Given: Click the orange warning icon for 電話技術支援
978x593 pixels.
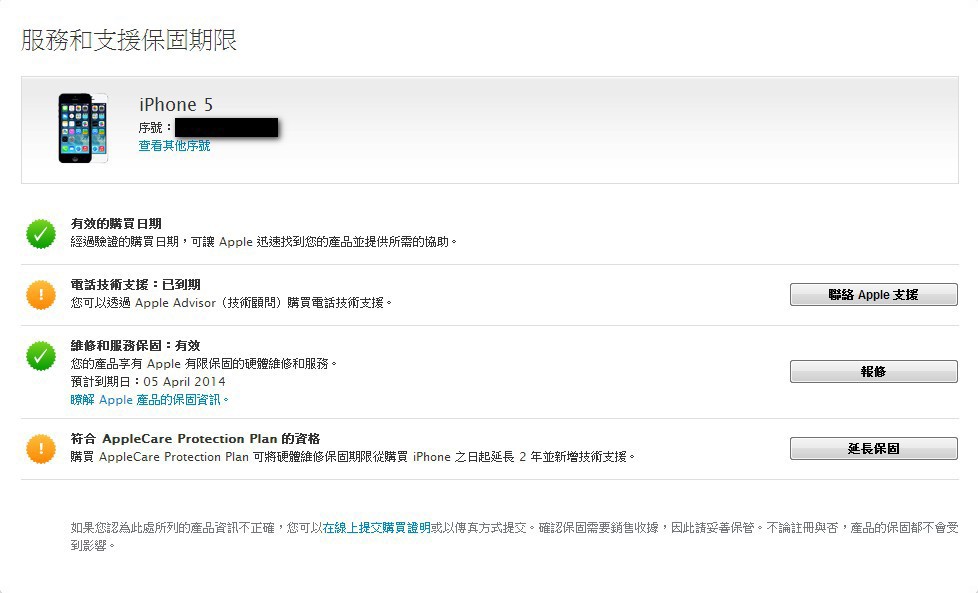Looking at the screenshot, I should (x=41, y=294).
